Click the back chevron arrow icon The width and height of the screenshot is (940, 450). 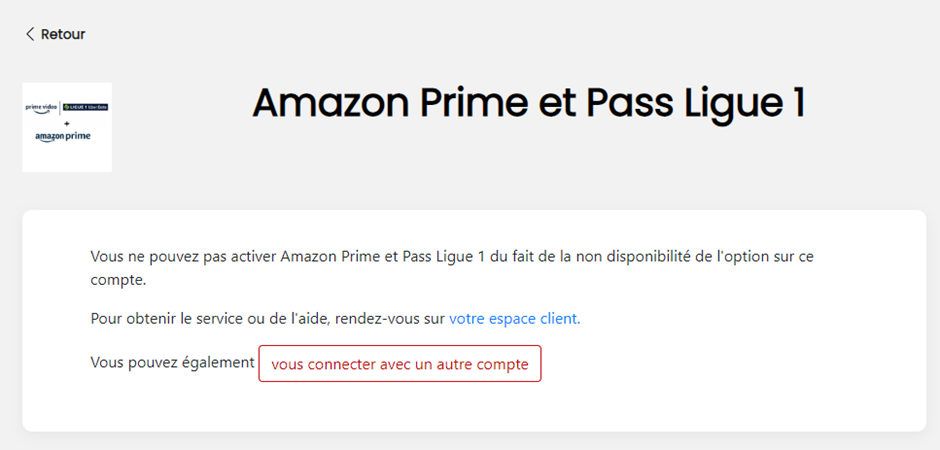29,34
